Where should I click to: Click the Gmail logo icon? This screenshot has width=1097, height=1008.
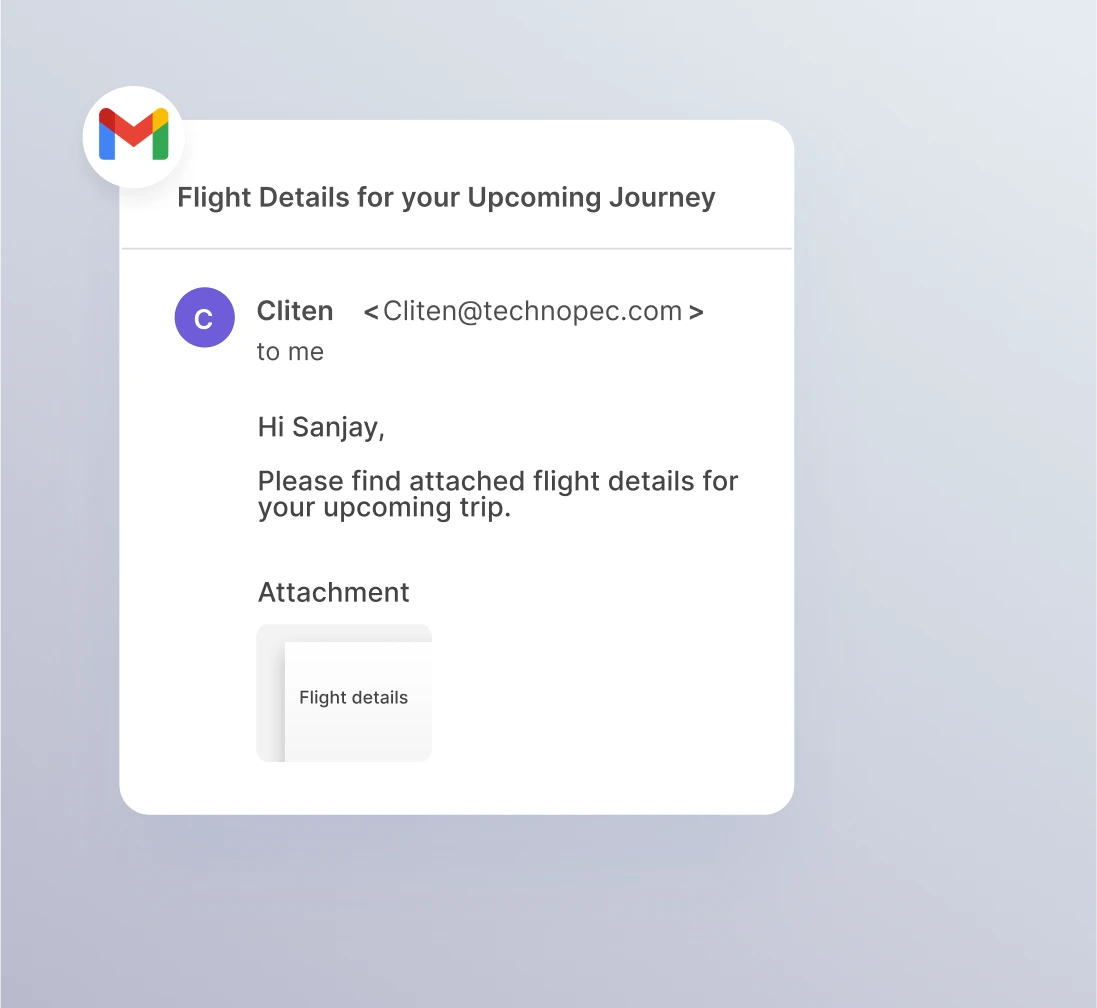tap(133, 136)
